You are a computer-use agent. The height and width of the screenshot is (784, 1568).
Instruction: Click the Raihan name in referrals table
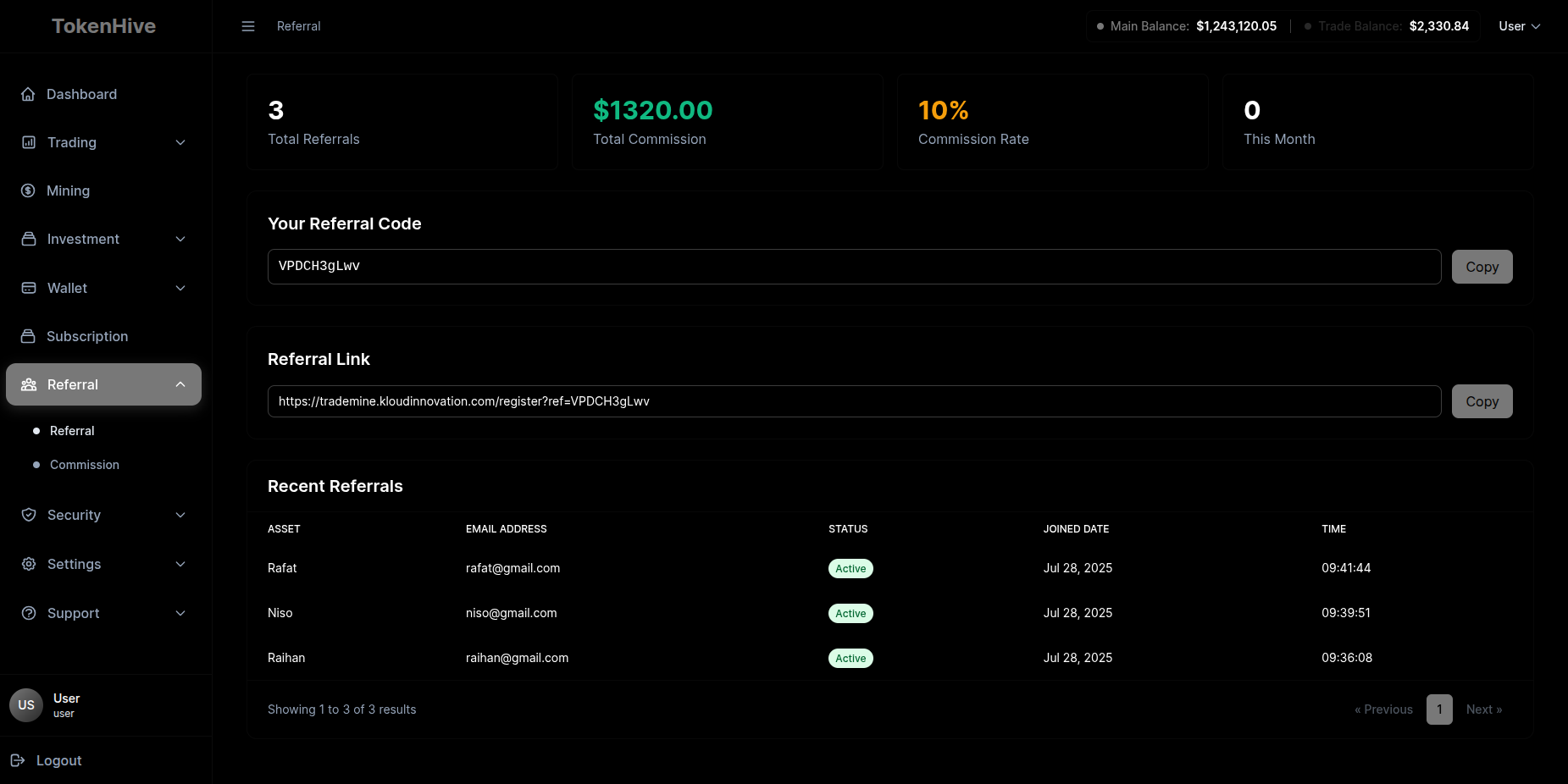(x=286, y=658)
